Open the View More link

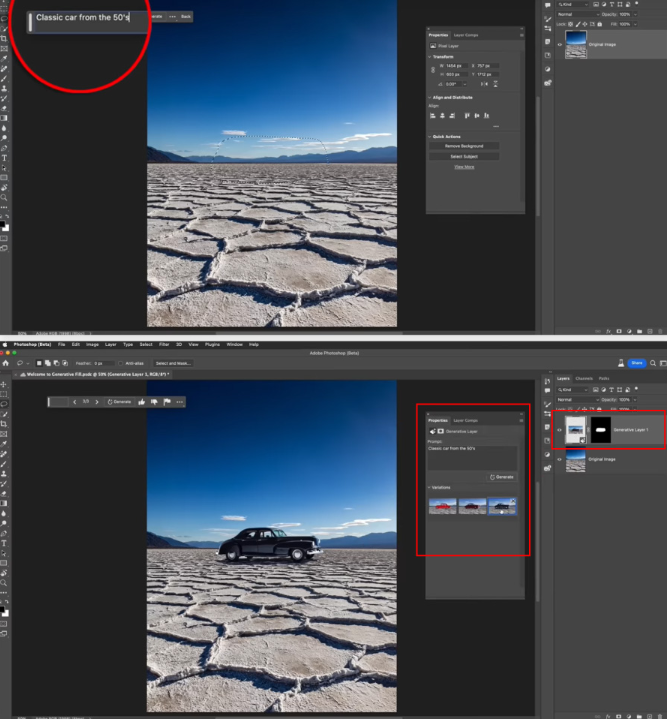point(464,167)
